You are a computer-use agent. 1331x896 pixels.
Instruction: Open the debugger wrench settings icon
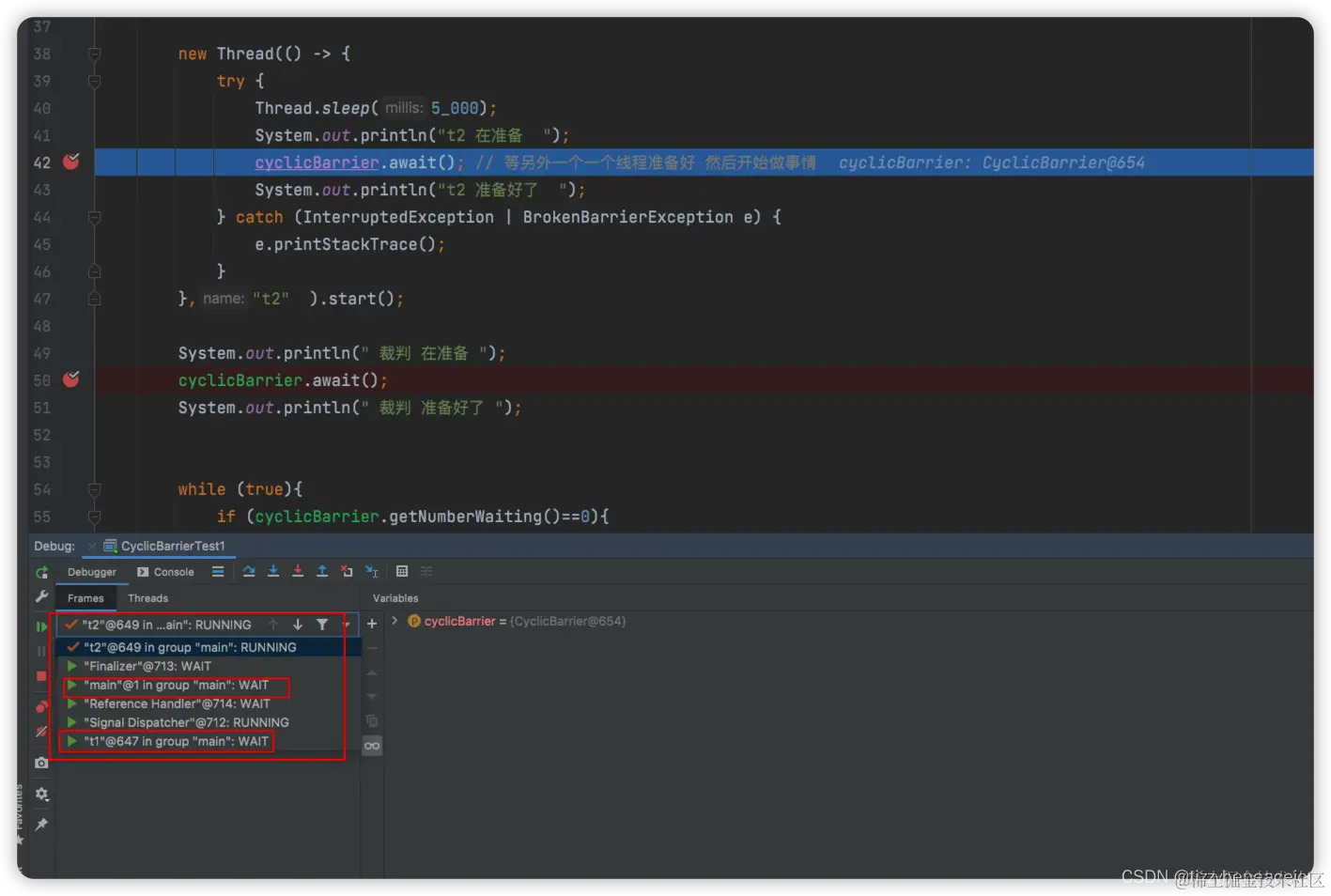point(41,597)
